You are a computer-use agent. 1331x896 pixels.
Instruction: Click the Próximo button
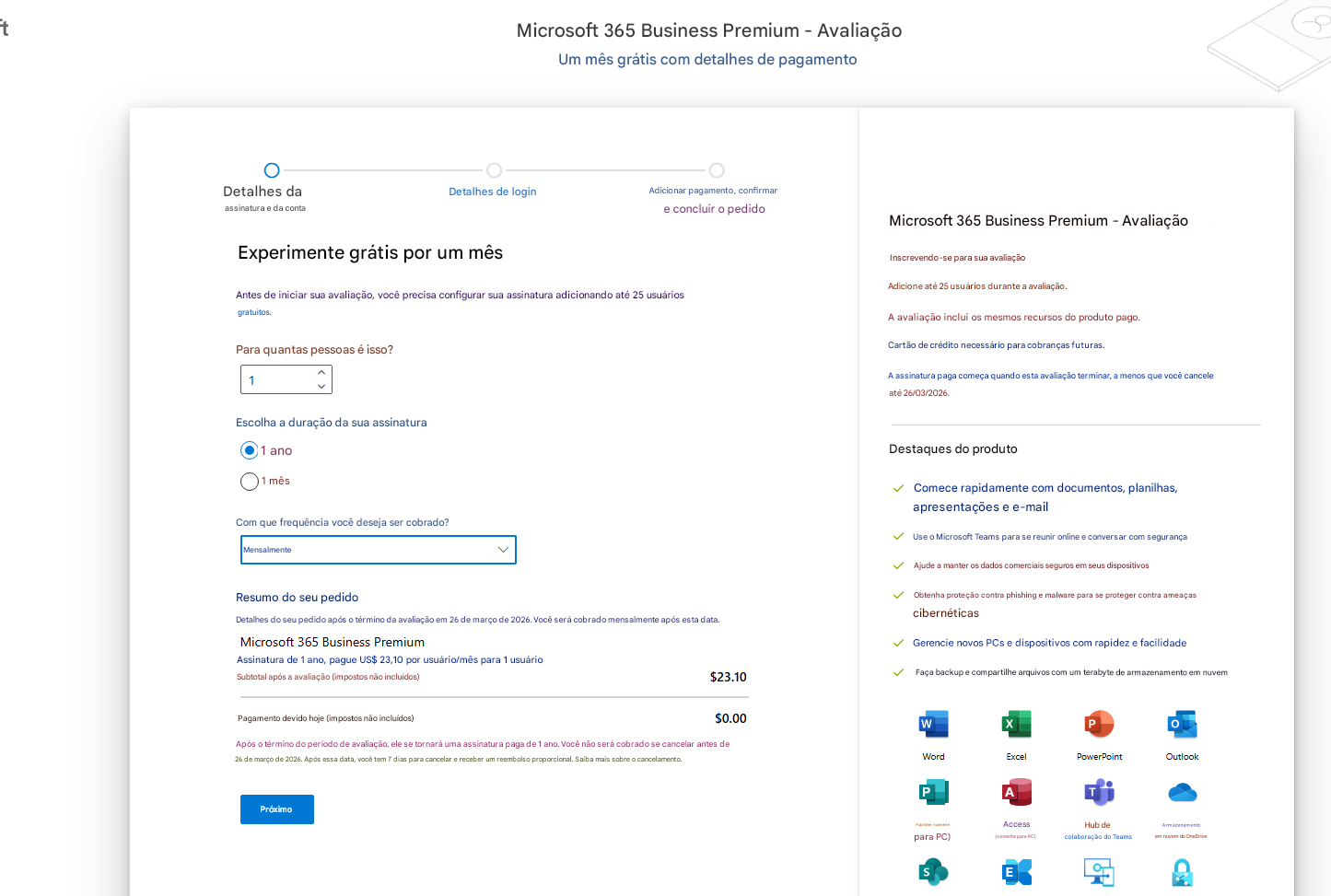[x=277, y=809]
